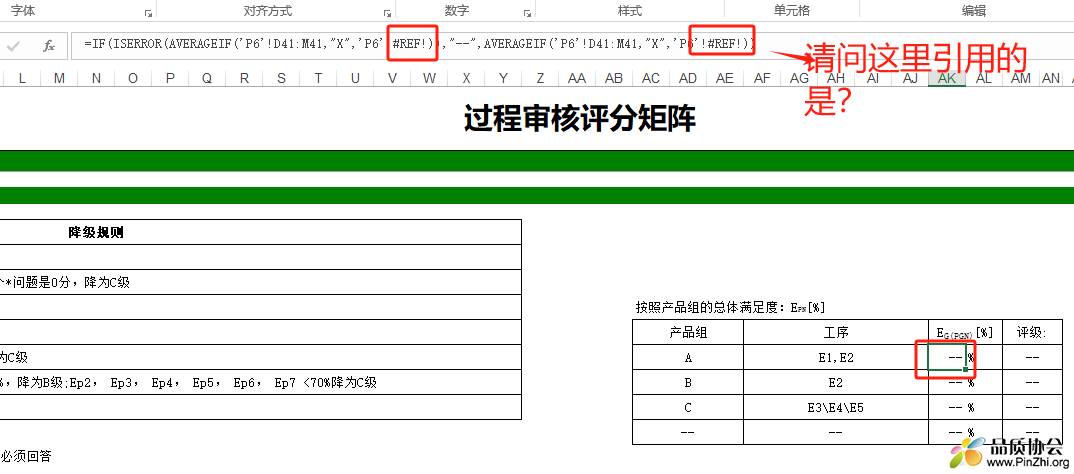Select column header AC
1074x474 pixels.
click(x=651, y=78)
